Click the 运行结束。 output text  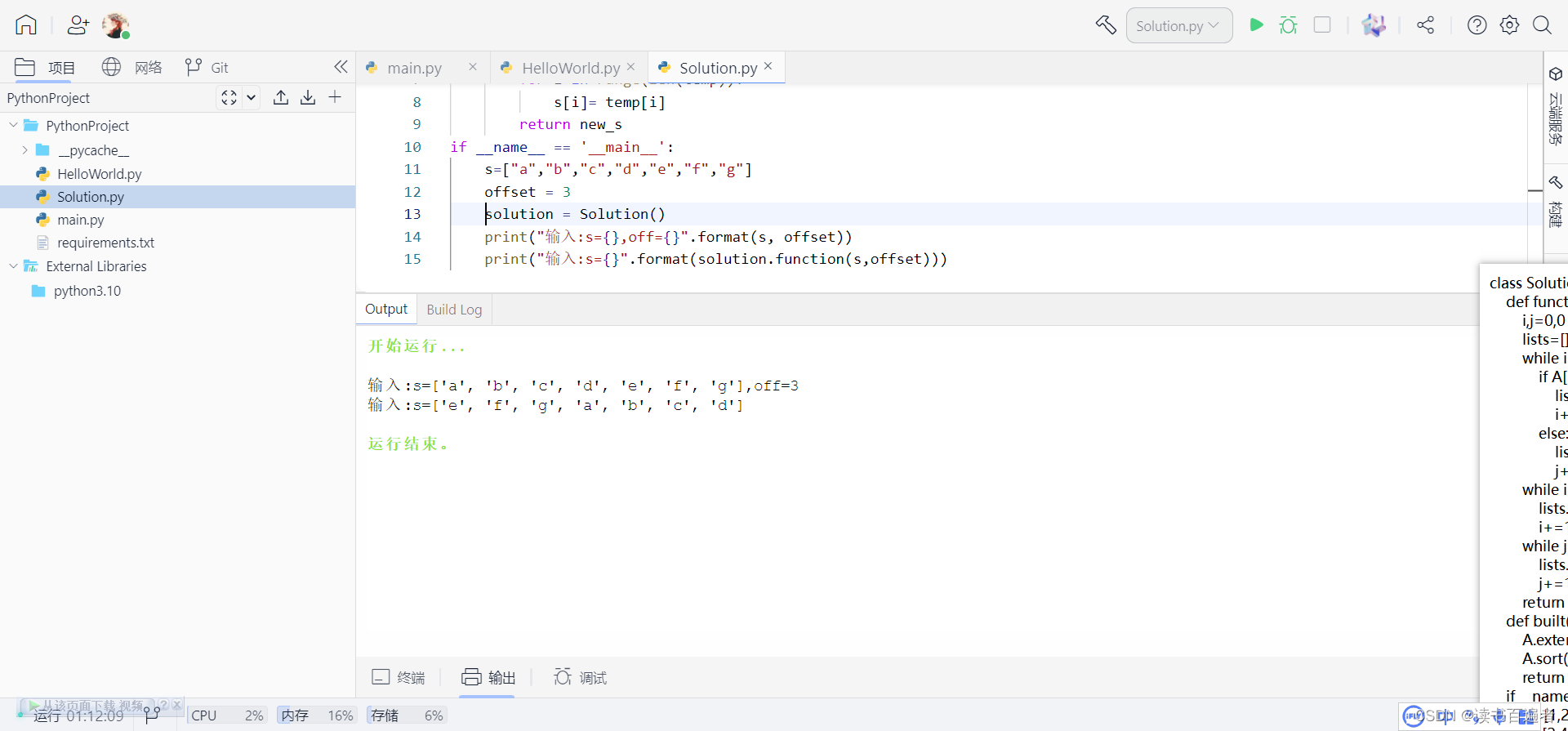[408, 444]
